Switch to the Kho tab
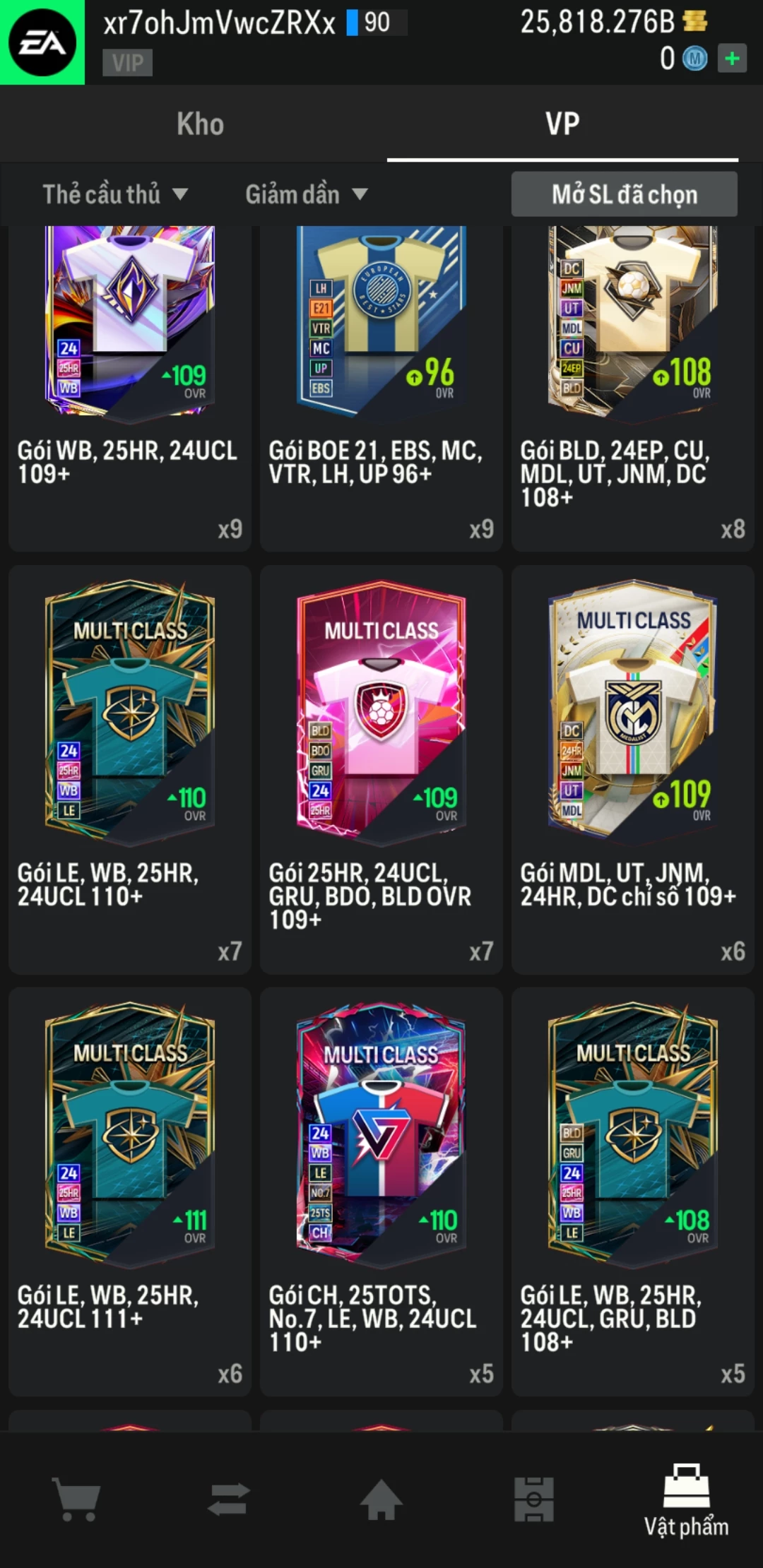This screenshot has height=1568, width=763. click(201, 124)
